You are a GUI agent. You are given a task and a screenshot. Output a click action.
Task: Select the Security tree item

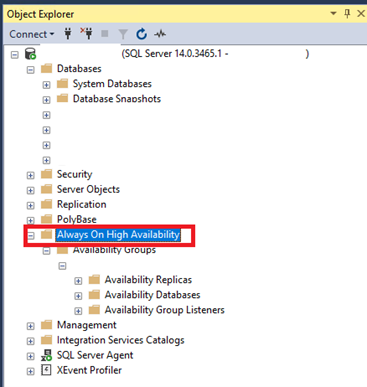click(x=74, y=174)
